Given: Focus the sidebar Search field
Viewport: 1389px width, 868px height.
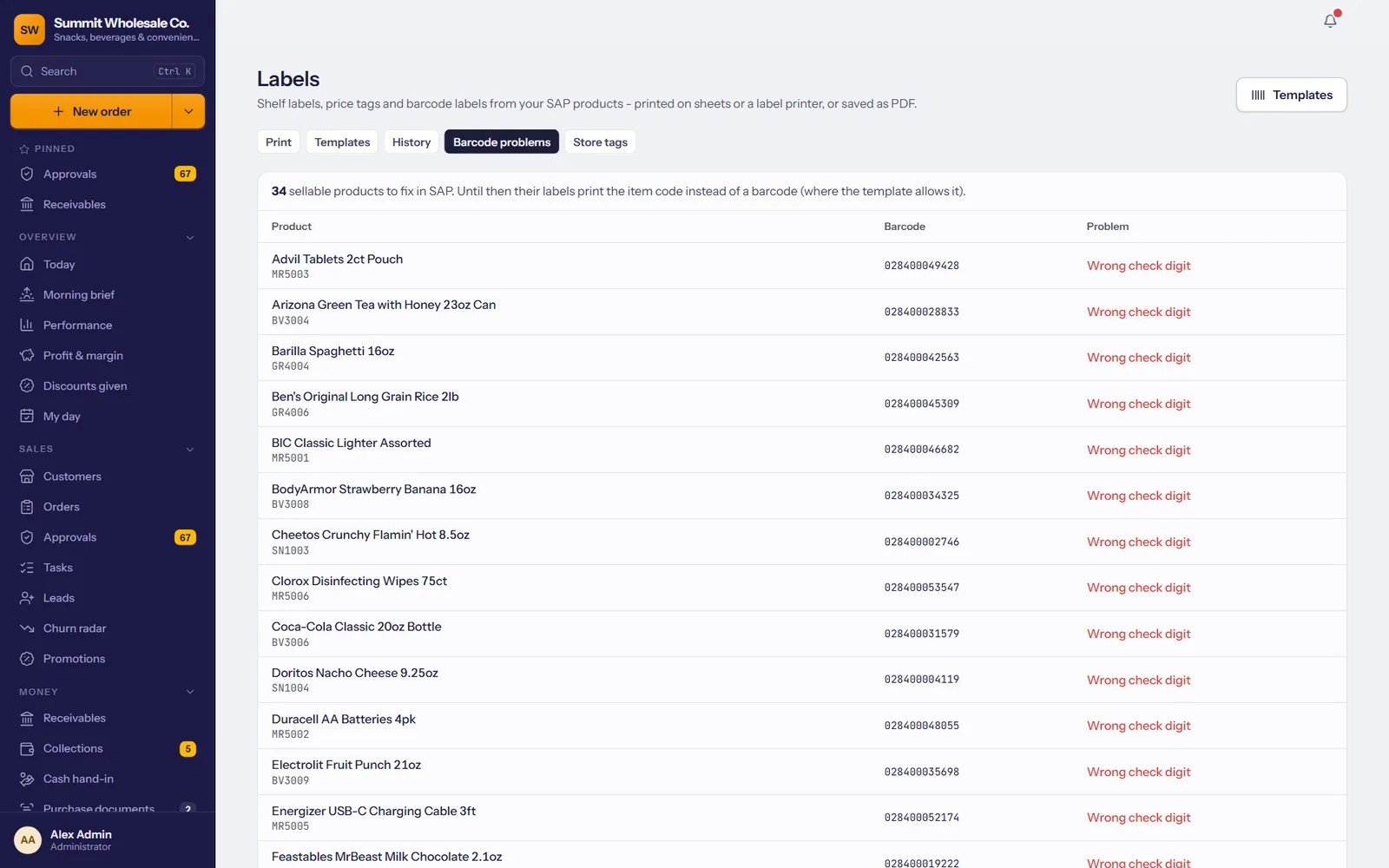Looking at the screenshot, I should tap(108, 71).
